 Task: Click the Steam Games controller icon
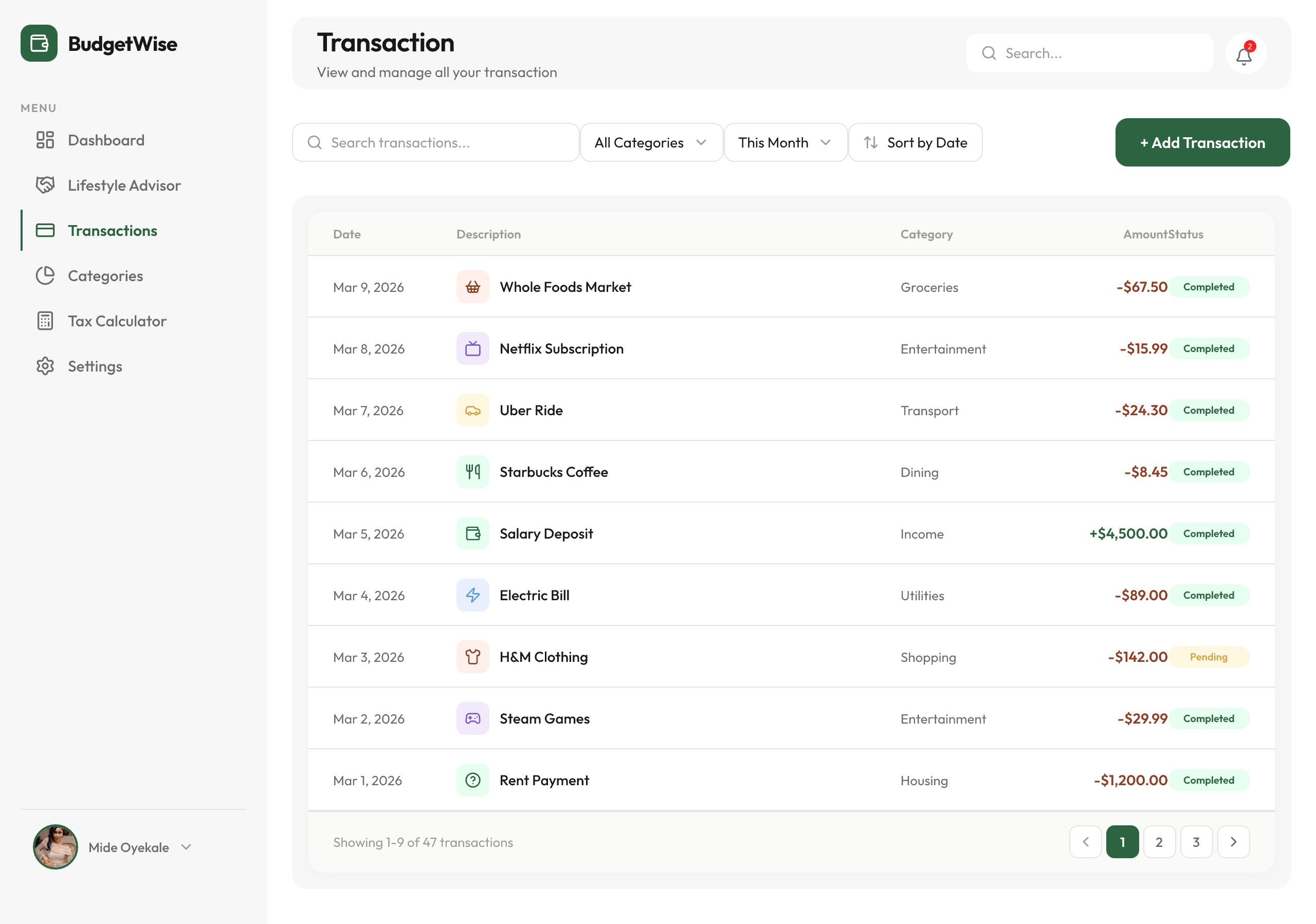472,718
